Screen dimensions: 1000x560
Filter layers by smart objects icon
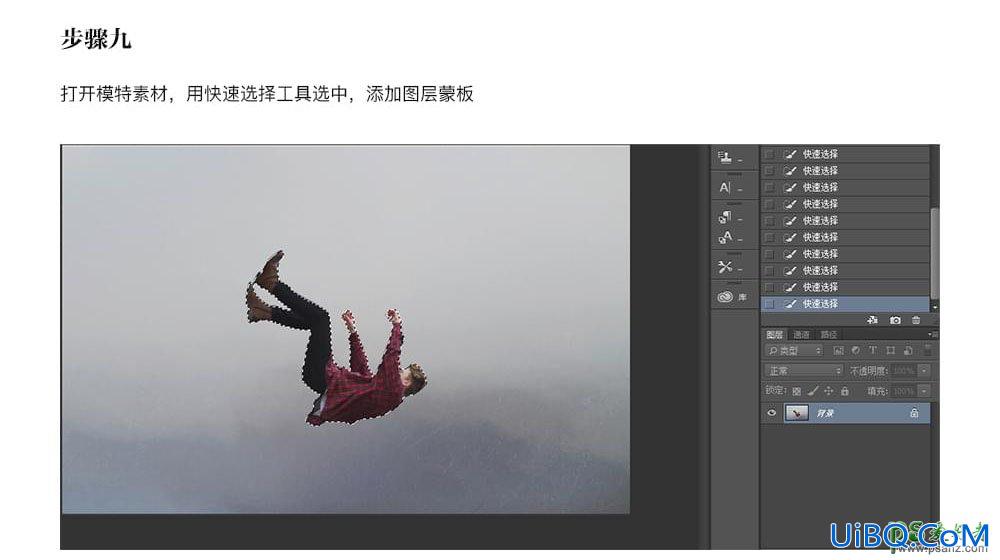point(908,351)
